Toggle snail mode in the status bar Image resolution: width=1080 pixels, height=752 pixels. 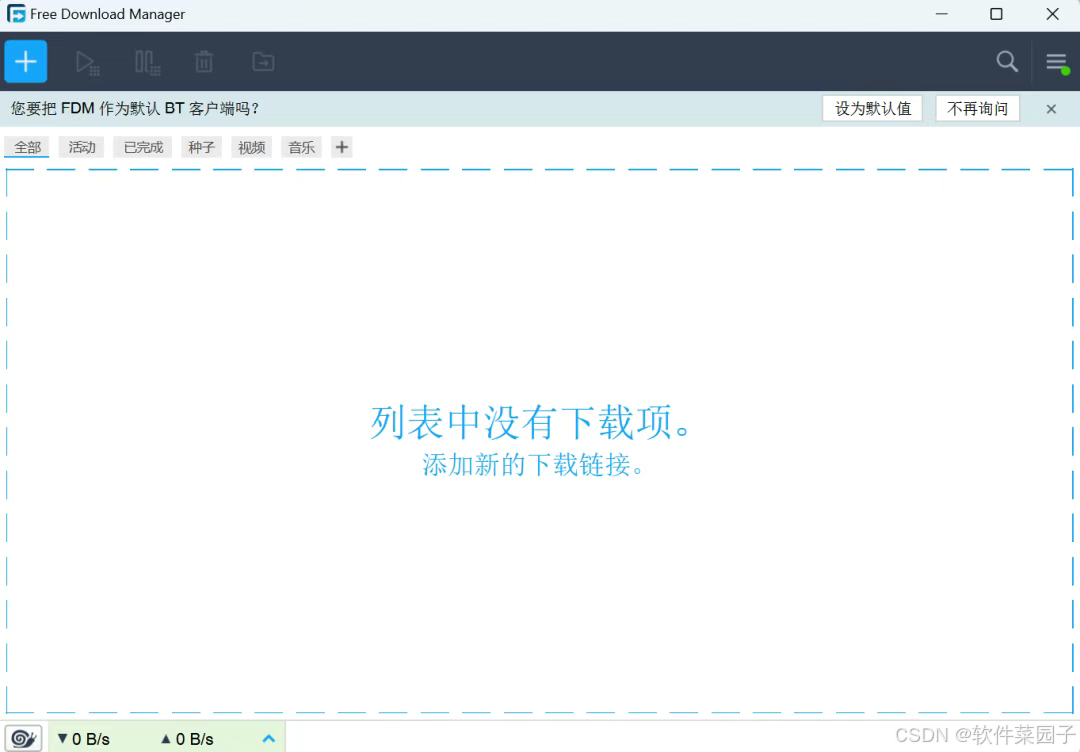click(x=23, y=738)
